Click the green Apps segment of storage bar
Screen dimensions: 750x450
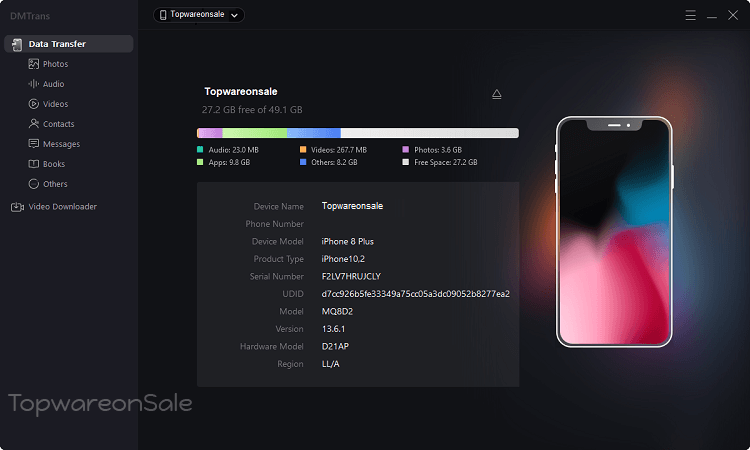(254, 133)
